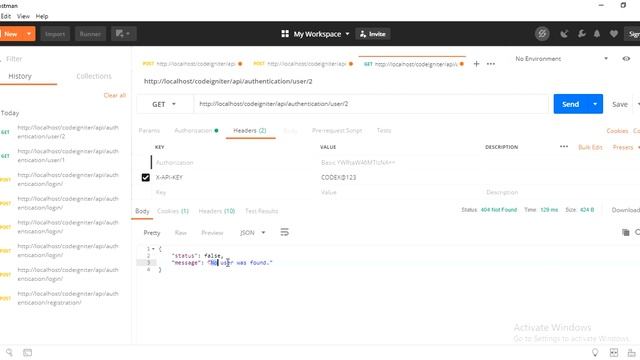Click the header columns three-dots options
Image resolution: width=640 pixels, height=360 pixels.
click(x=564, y=147)
